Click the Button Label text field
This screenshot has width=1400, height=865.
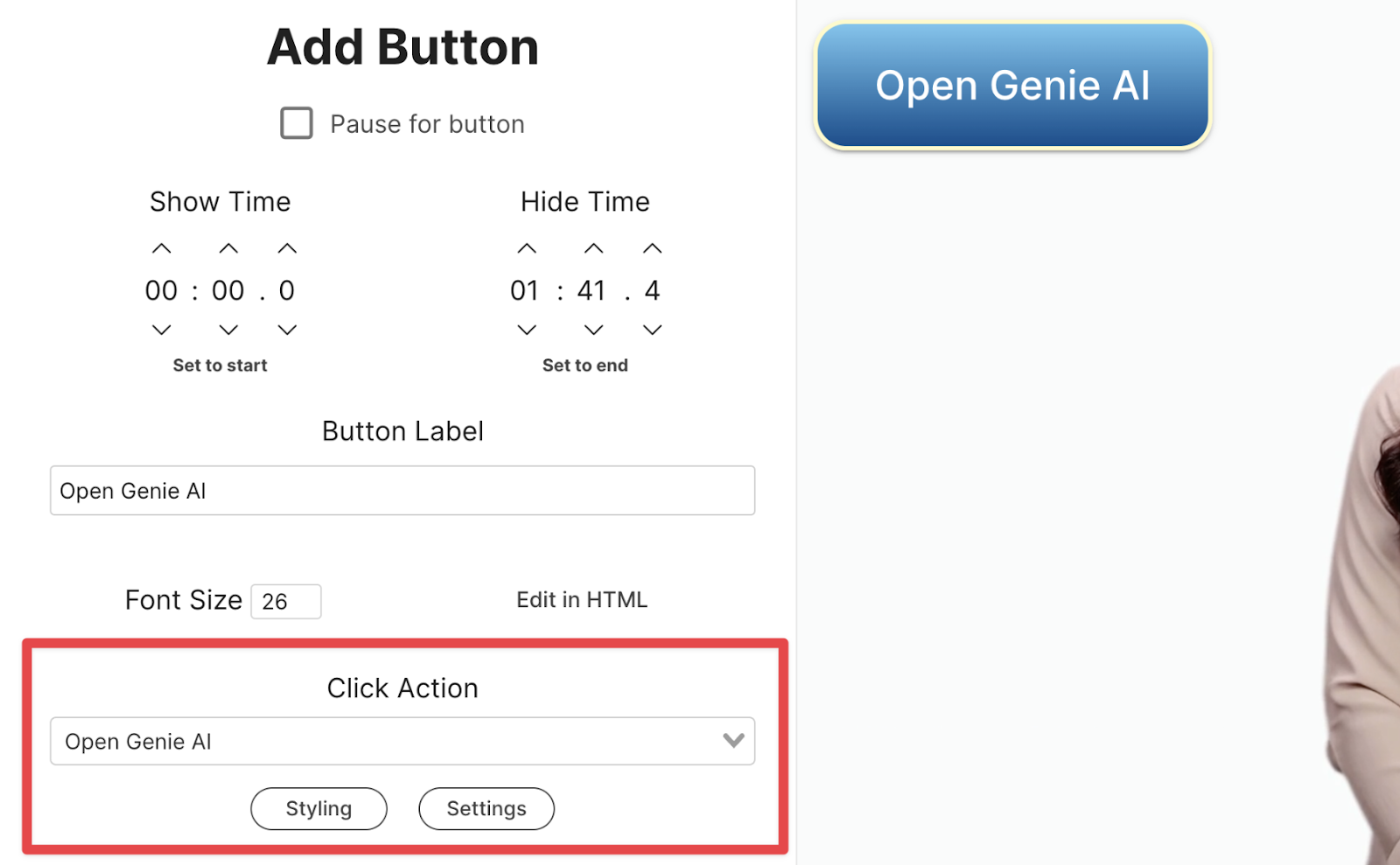tap(402, 491)
